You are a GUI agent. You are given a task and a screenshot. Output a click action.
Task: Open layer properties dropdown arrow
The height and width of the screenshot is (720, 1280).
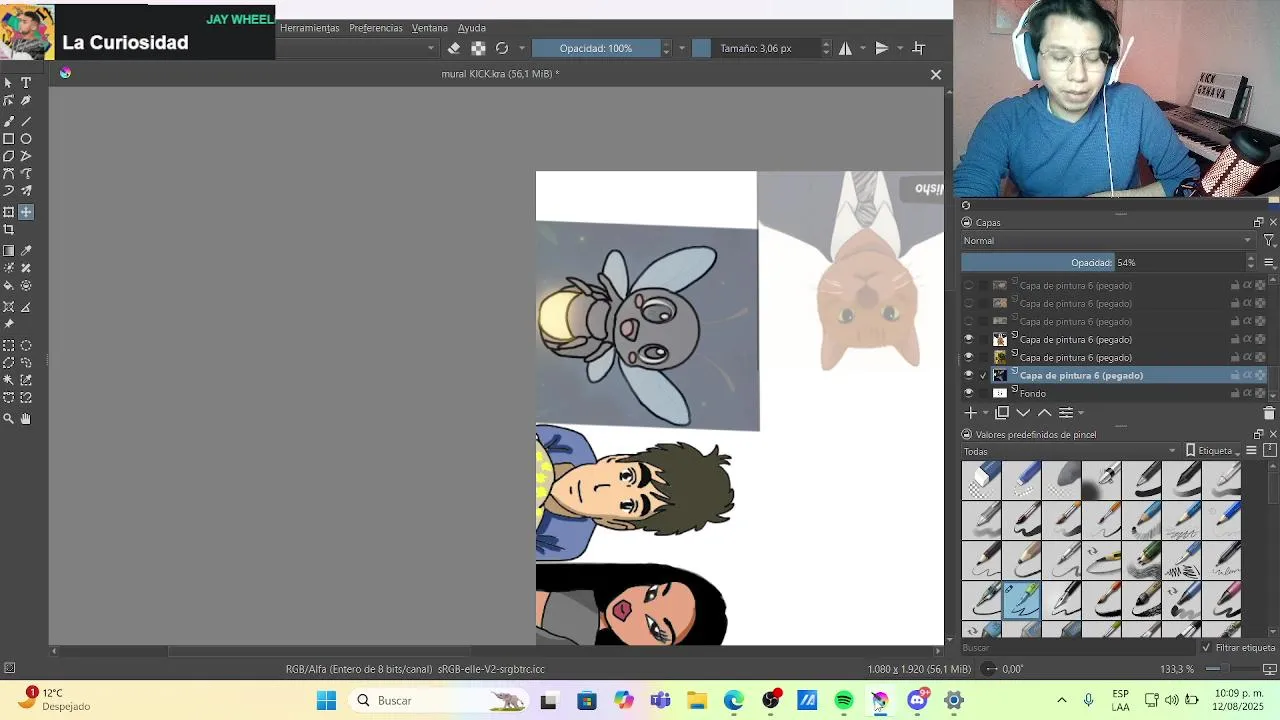1080,413
